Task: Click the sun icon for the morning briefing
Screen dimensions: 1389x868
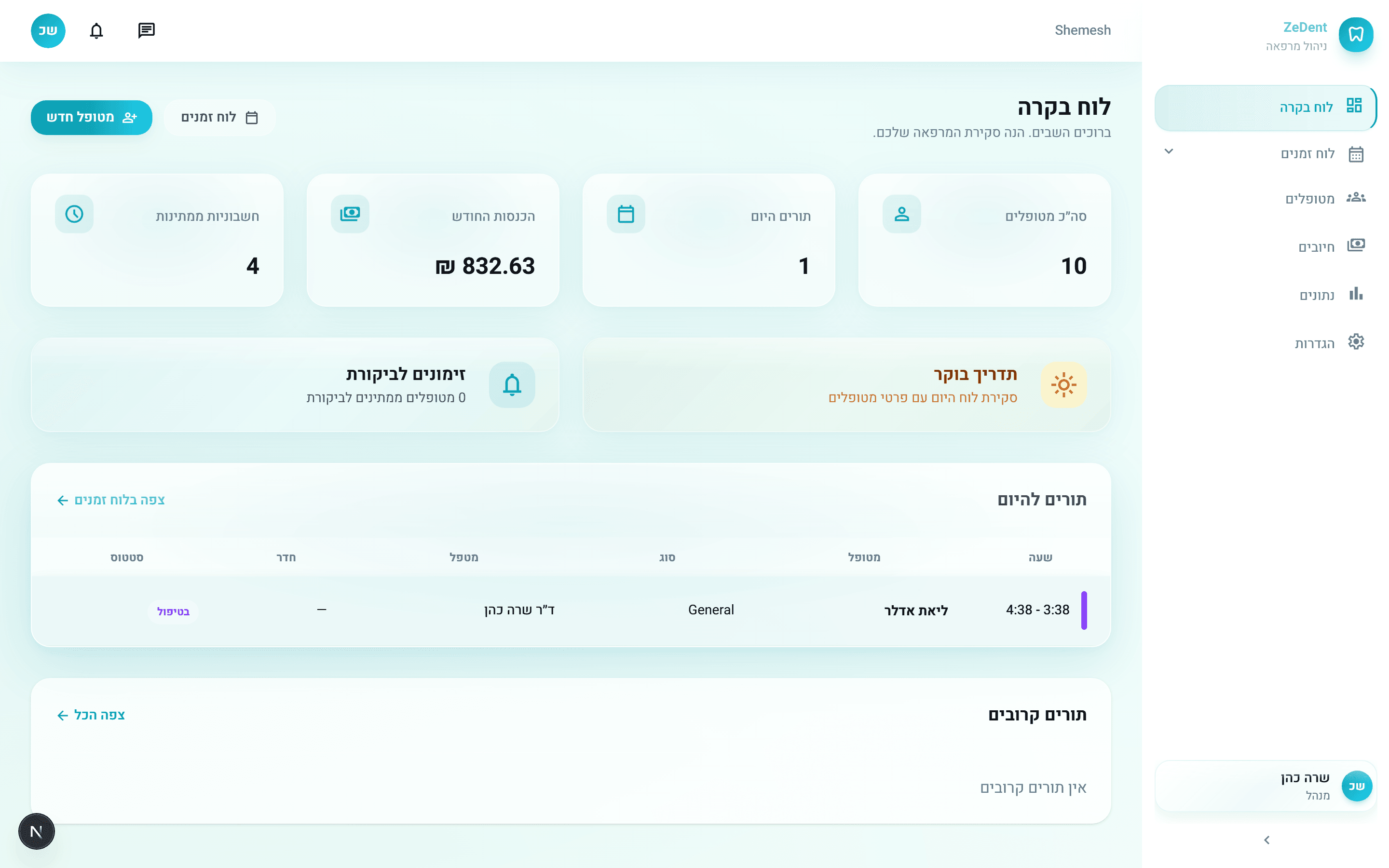Action: [1063, 385]
